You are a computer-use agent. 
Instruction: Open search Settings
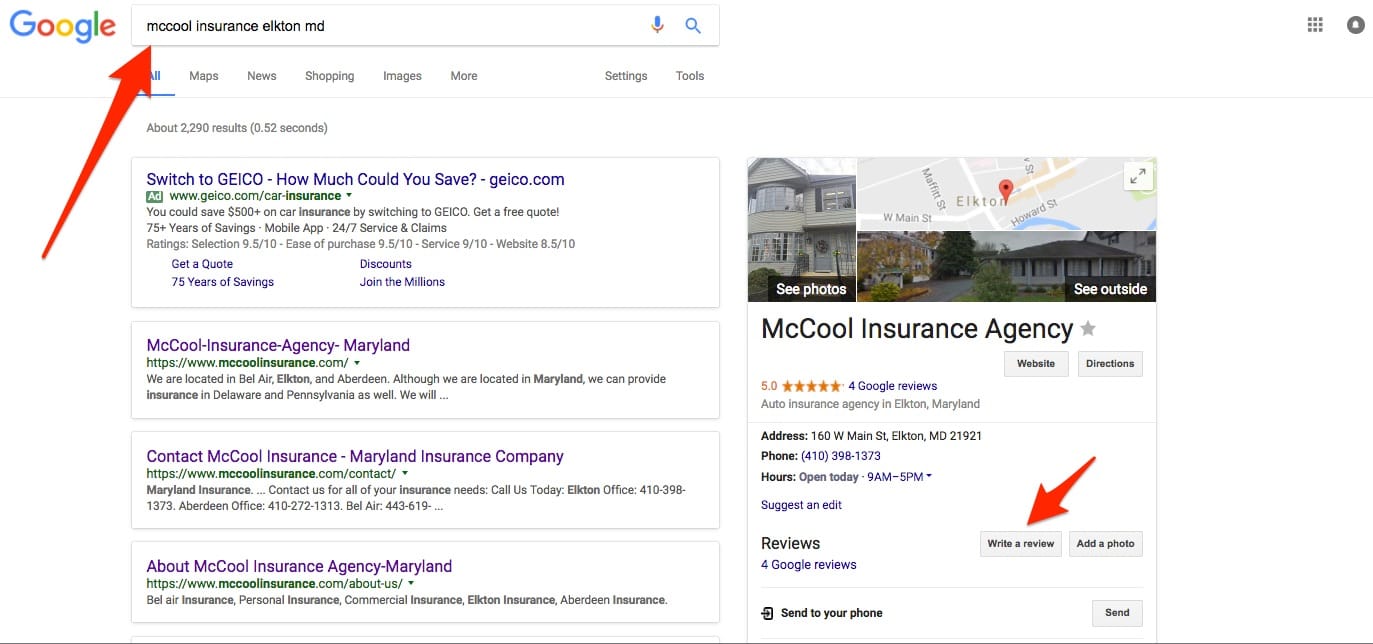tap(626, 76)
